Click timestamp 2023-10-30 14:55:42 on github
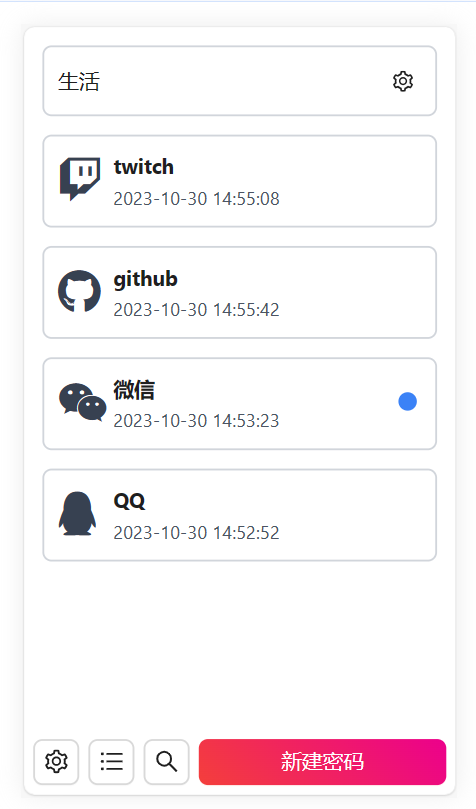 pyautogui.click(x=196, y=310)
